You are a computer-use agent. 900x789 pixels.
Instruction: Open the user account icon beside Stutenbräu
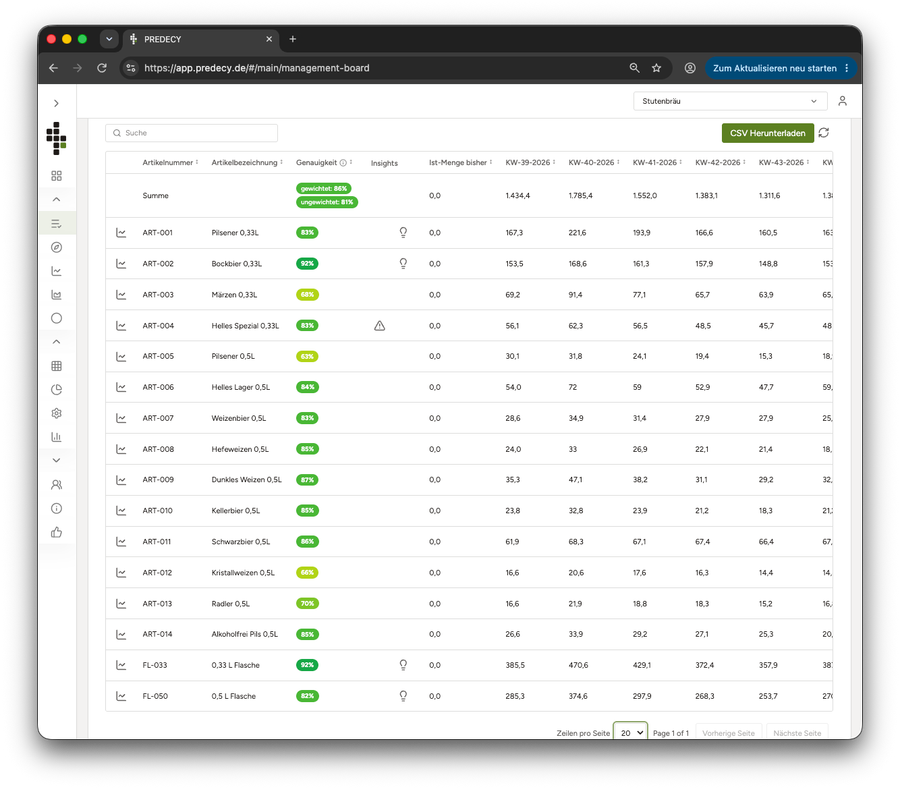point(843,101)
